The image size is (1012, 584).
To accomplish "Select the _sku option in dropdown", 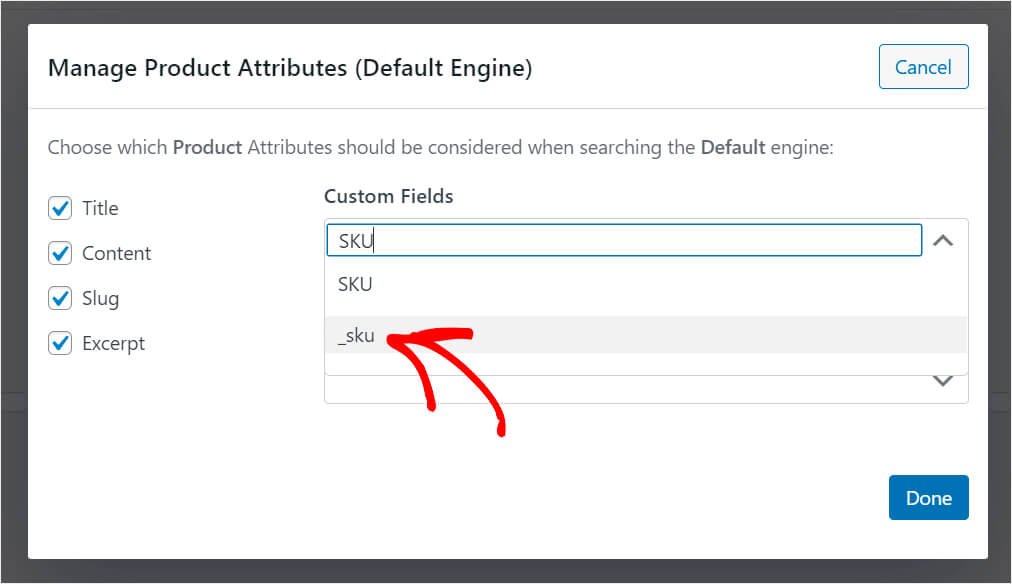I will pyautogui.click(x=646, y=335).
